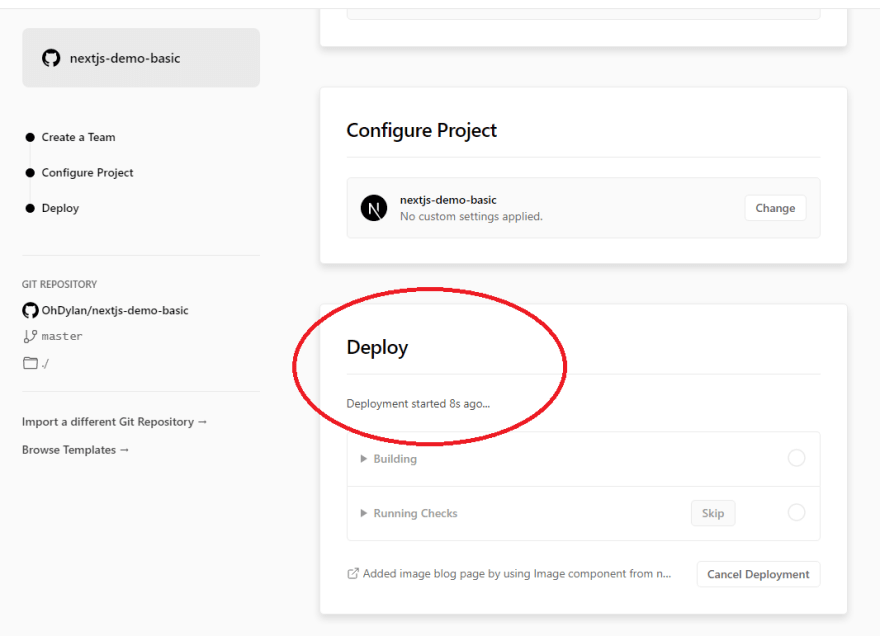
Task: Click the Running Checks status circle
Action: point(796,512)
